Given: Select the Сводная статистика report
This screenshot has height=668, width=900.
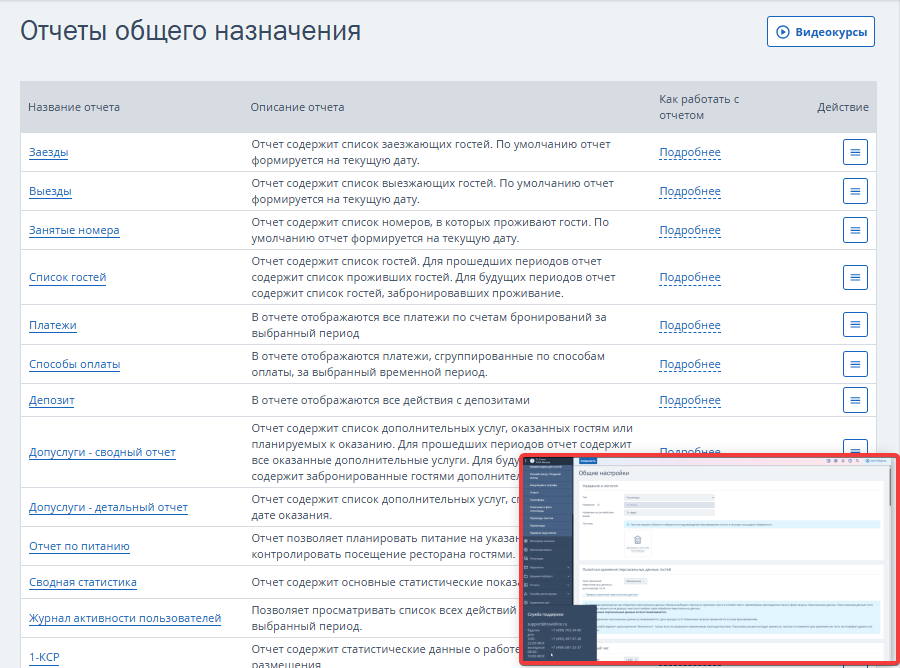Looking at the screenshot, I should point(83,582).
